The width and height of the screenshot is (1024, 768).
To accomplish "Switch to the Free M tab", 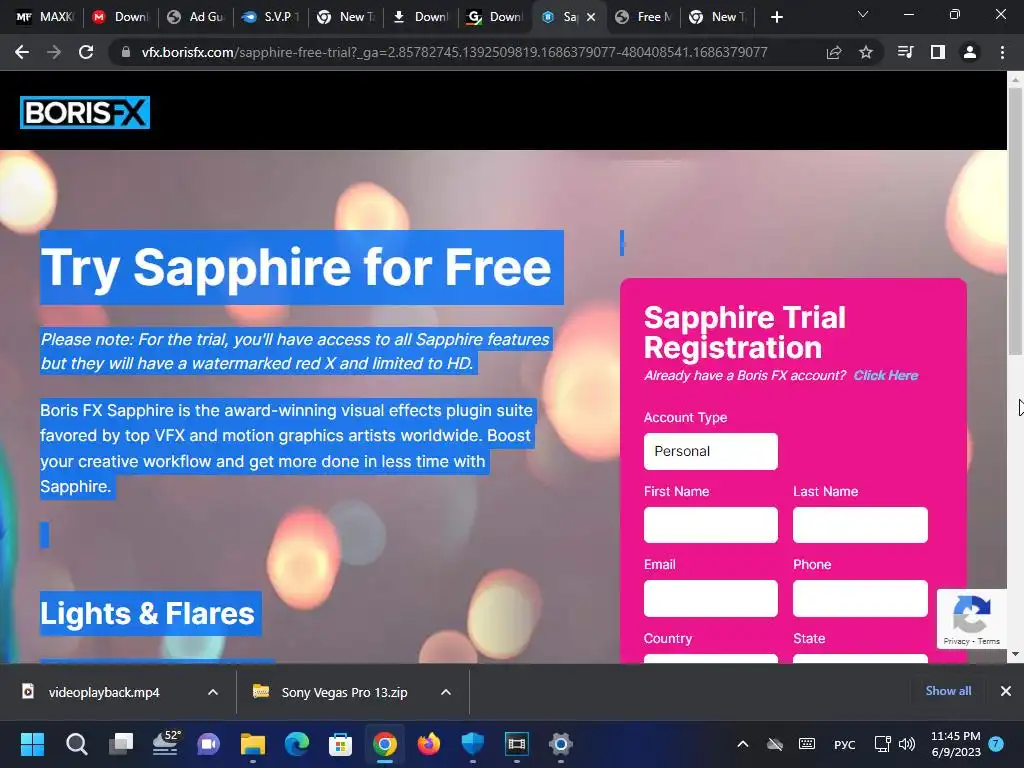I will [644, 17].
